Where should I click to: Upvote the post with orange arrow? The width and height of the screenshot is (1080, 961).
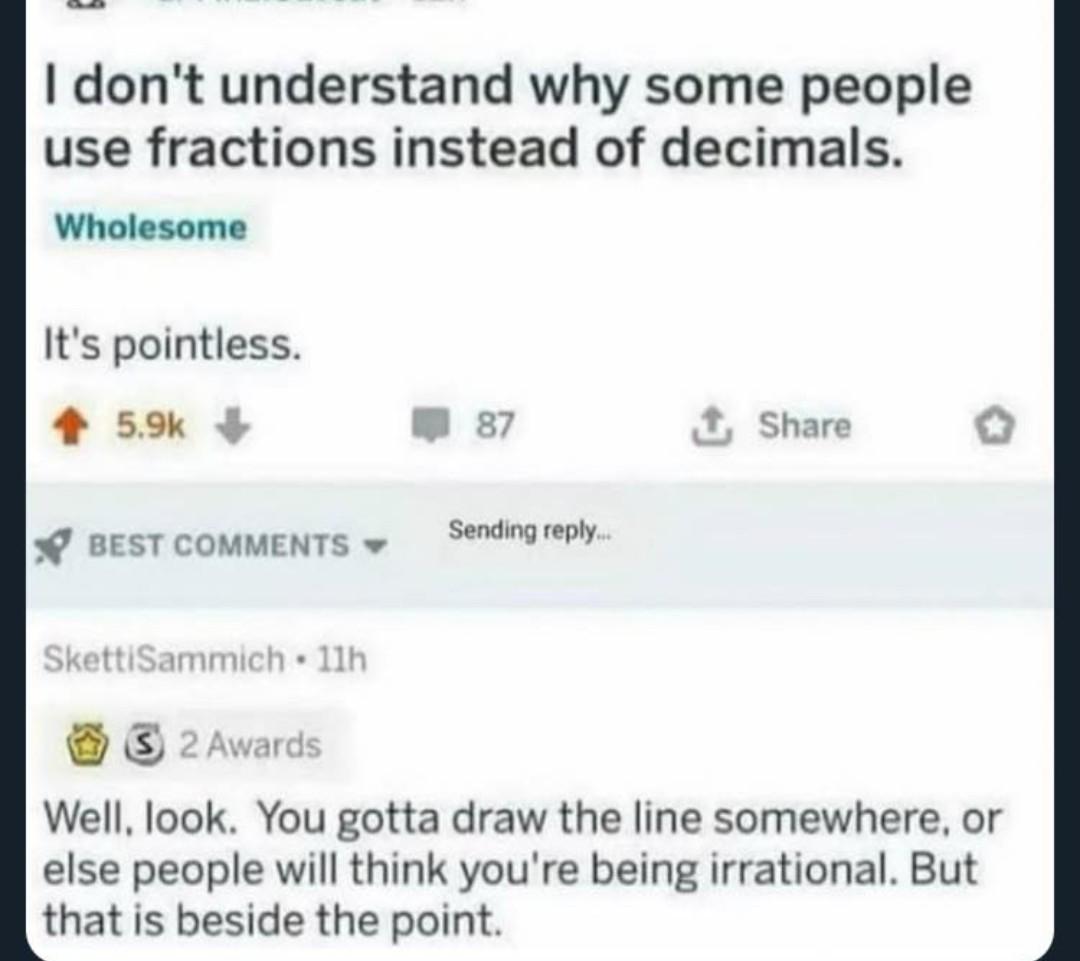tap(70, 426)
